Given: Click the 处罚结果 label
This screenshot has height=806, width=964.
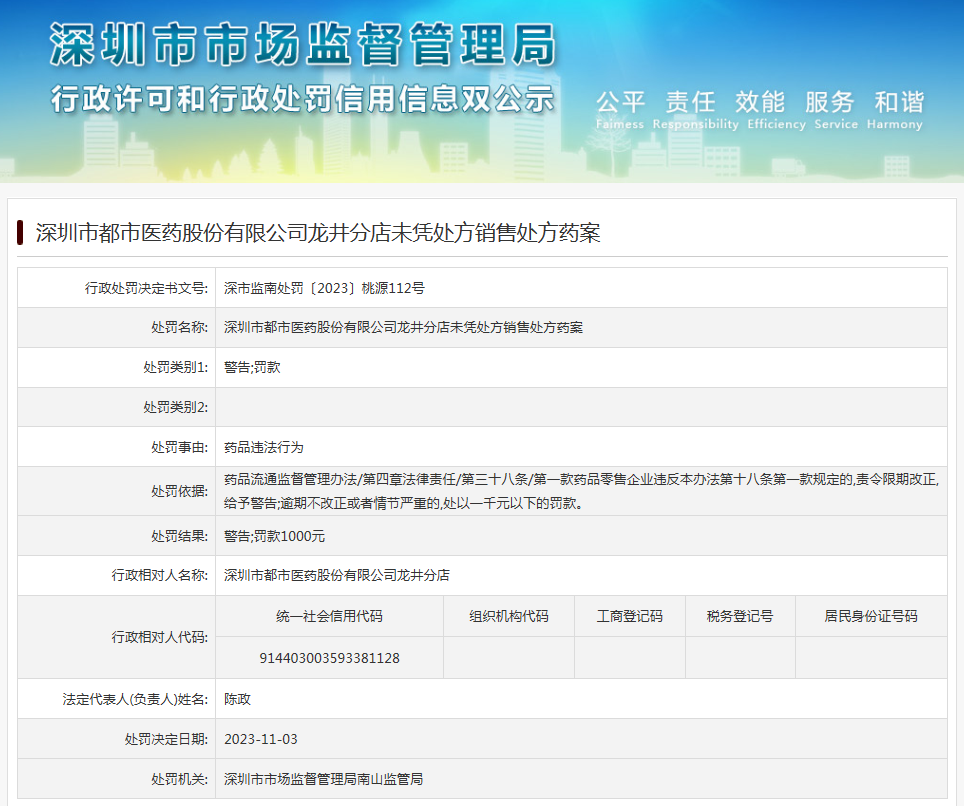Looking at the screenshot, I should [x=180, y=536].
